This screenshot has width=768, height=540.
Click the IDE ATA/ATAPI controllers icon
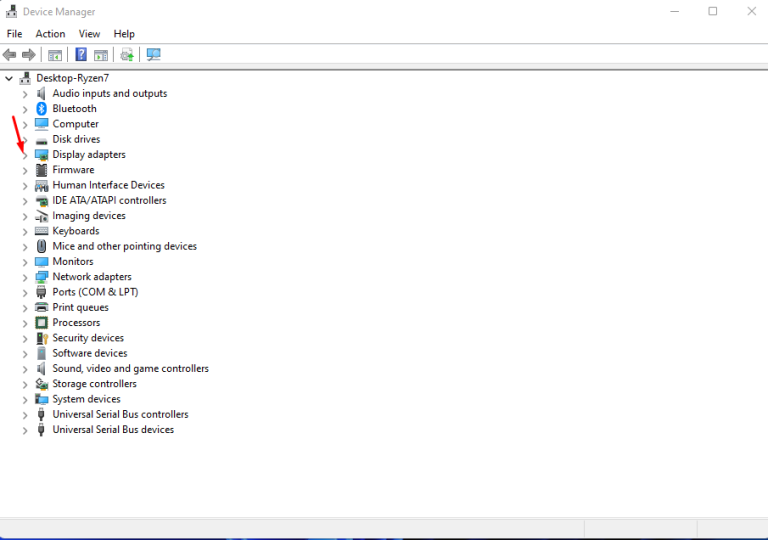tap(42, 200)
